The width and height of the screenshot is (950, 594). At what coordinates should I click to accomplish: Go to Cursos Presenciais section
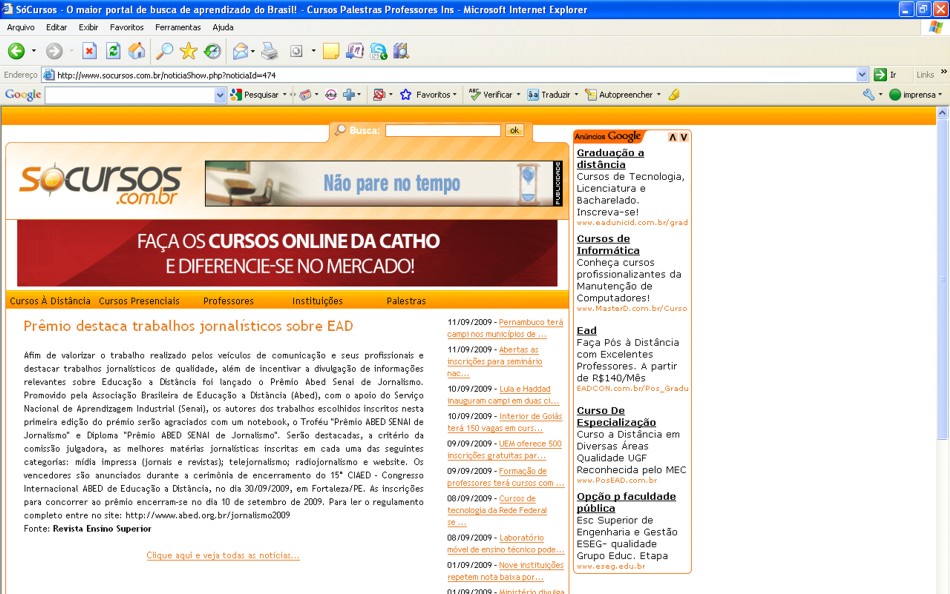139,301
